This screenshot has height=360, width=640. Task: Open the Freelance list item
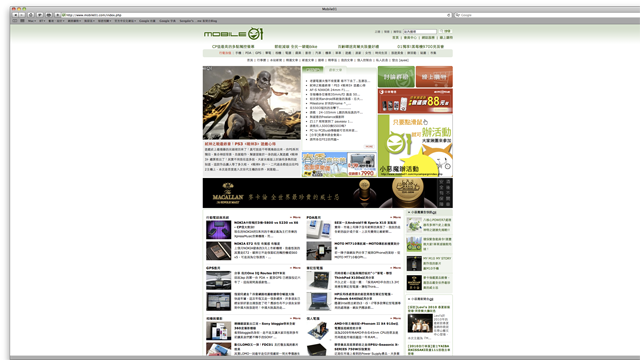tap(327, 117)
